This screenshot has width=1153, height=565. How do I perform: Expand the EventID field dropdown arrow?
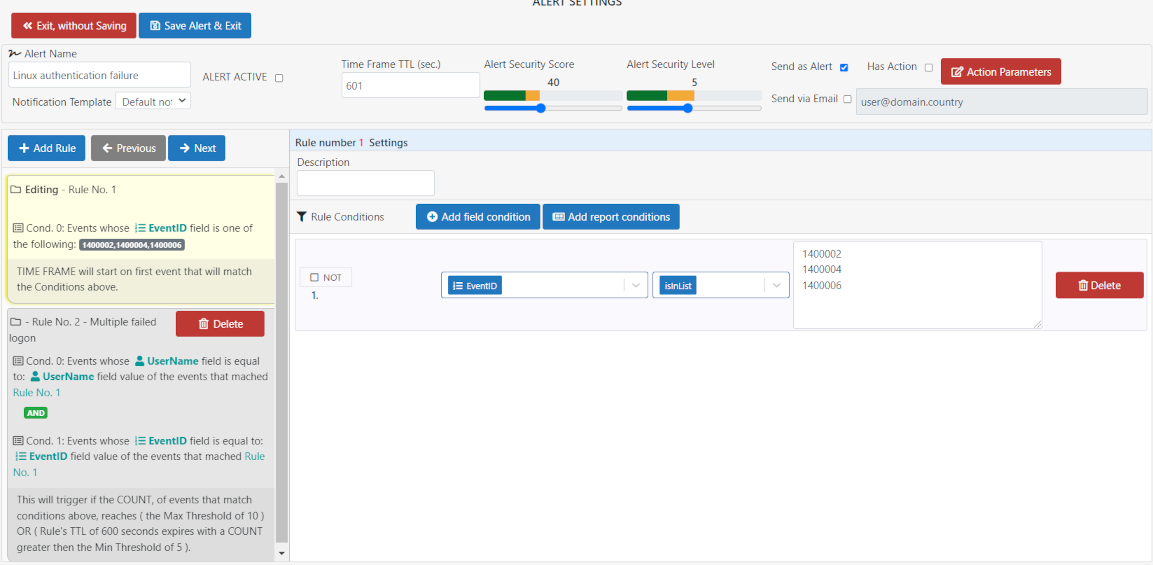635,285
